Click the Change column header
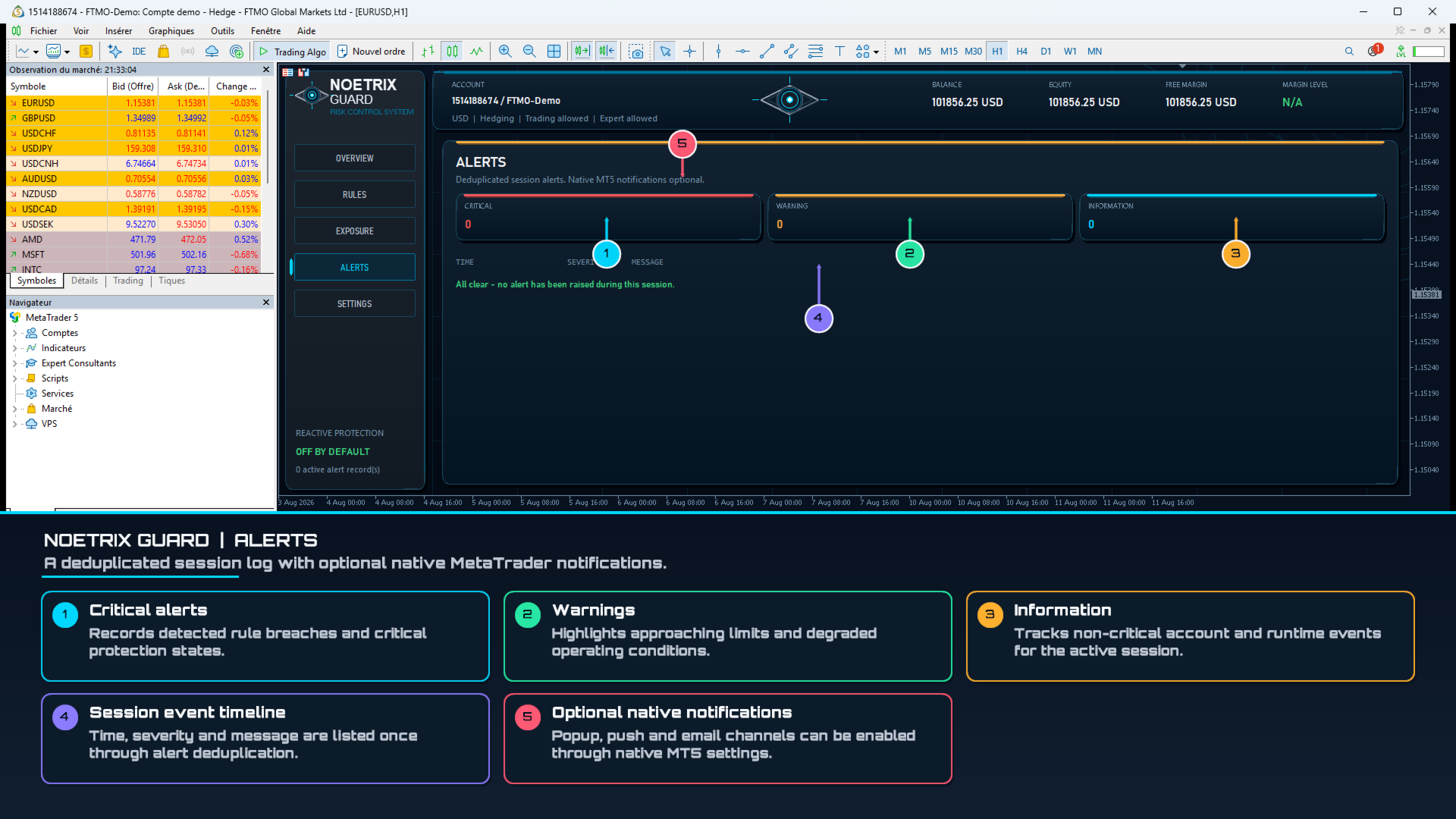1456x819 pixels. pyautogui.click(x=236, y=86)
